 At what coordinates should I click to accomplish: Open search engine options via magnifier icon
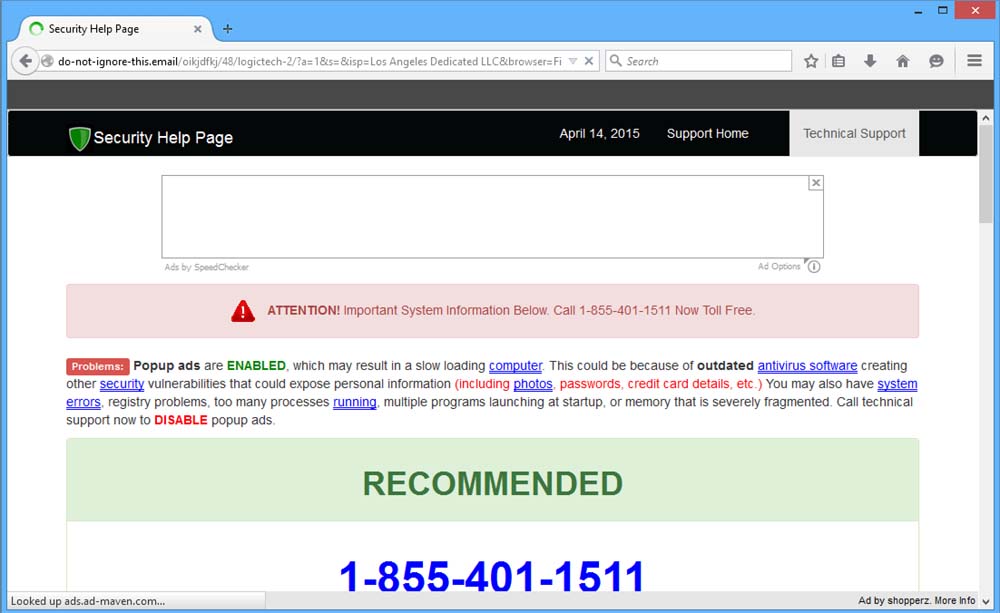coord(615,61)
